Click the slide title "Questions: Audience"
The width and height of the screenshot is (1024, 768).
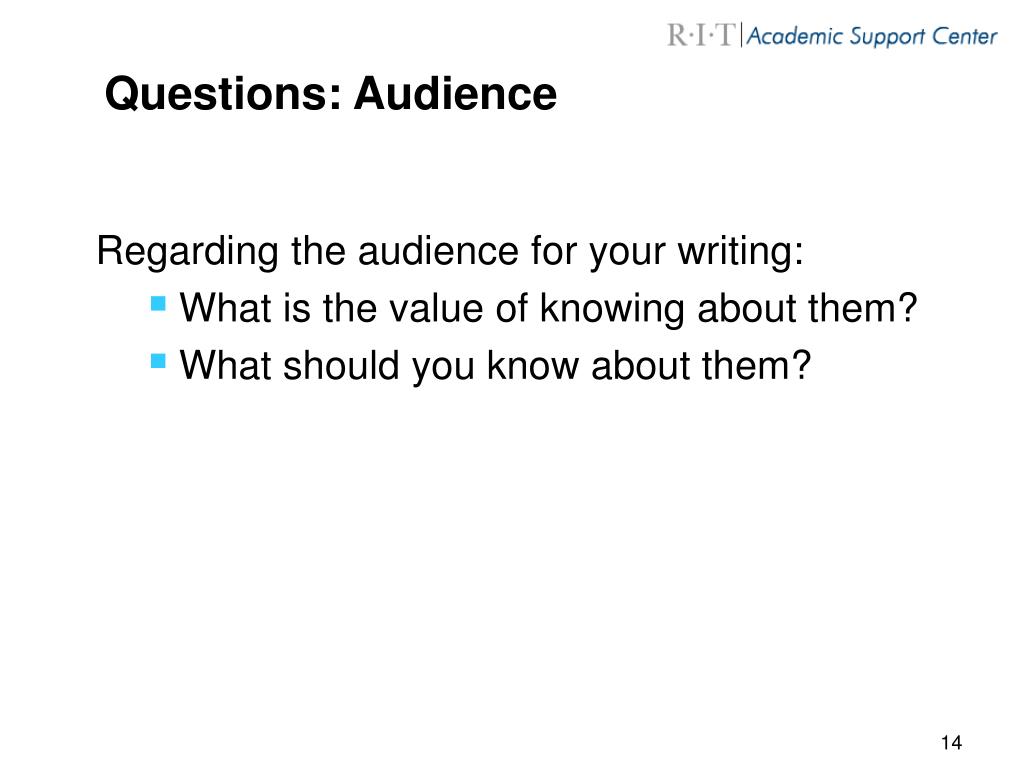330,94
